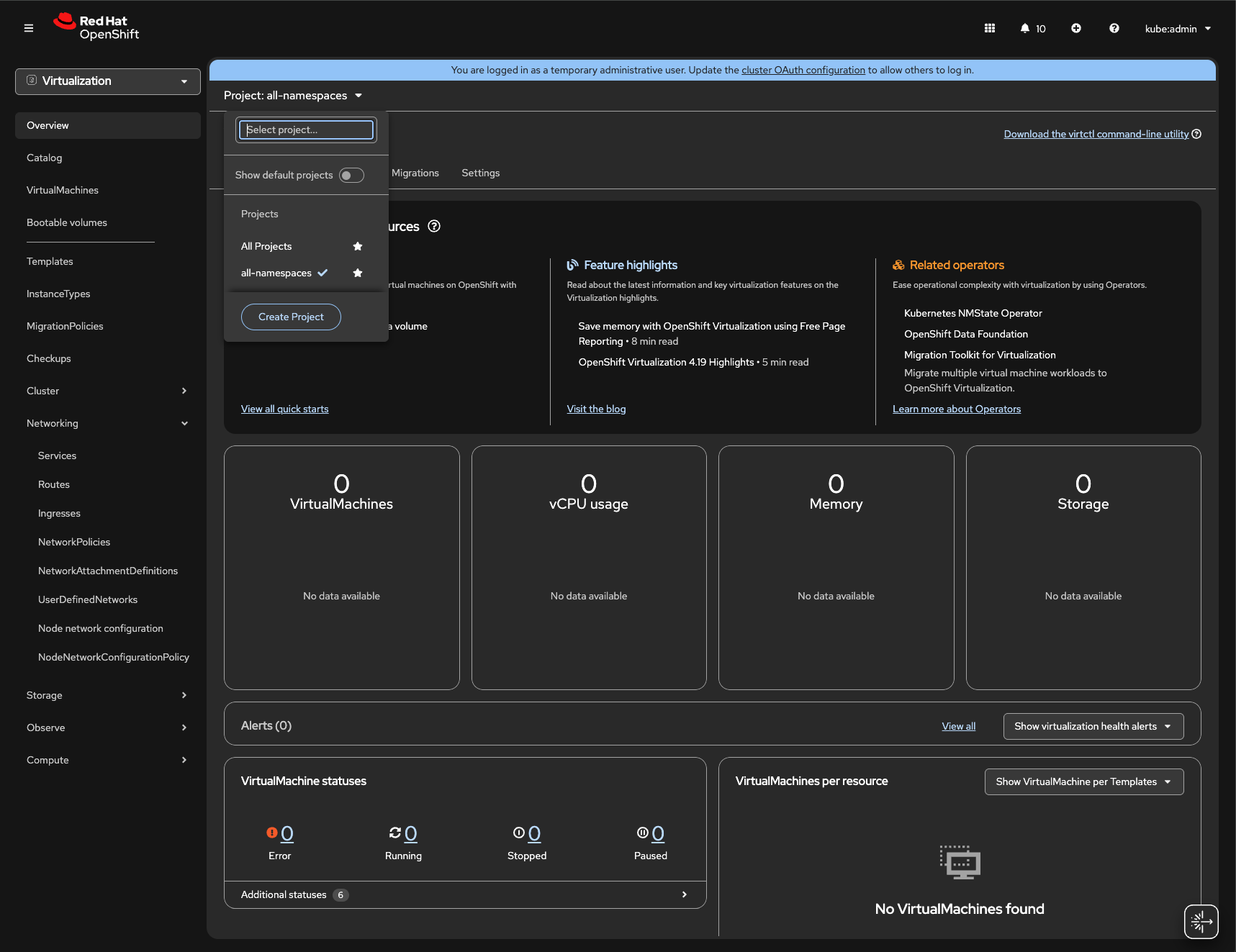The image size is (1236, 952).
Task: Open the Lightspeed assistant floating icon
Action: (x=1201, y=921)
